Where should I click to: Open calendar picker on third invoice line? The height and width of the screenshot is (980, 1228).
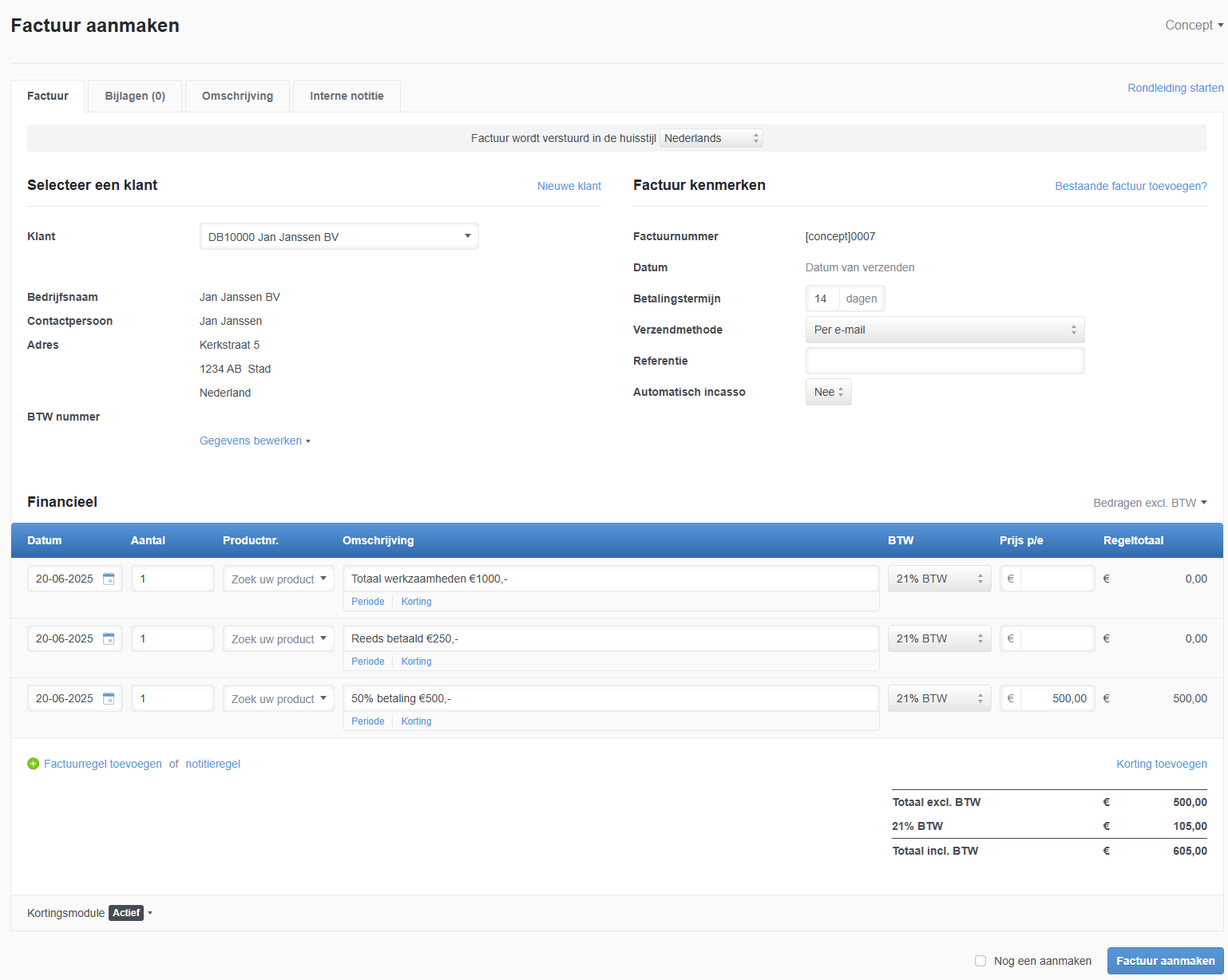click(x=109, y=699)
